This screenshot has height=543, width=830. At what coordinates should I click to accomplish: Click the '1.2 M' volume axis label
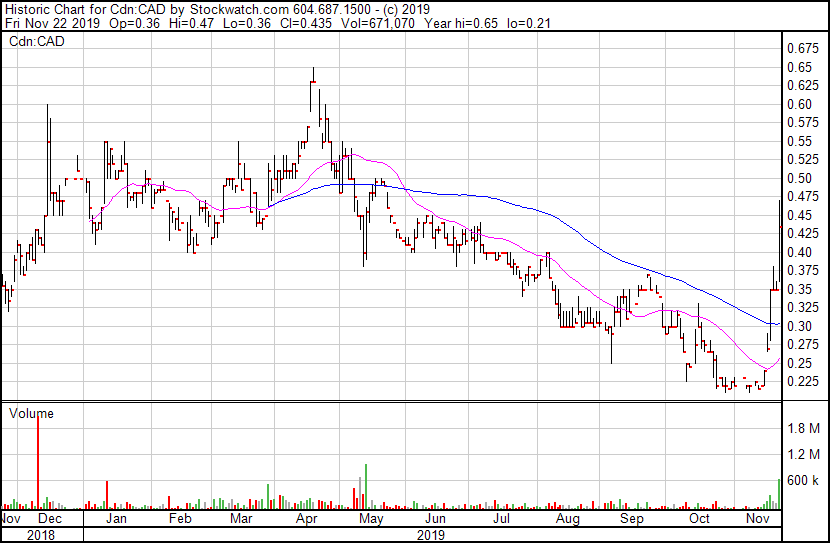804,454
